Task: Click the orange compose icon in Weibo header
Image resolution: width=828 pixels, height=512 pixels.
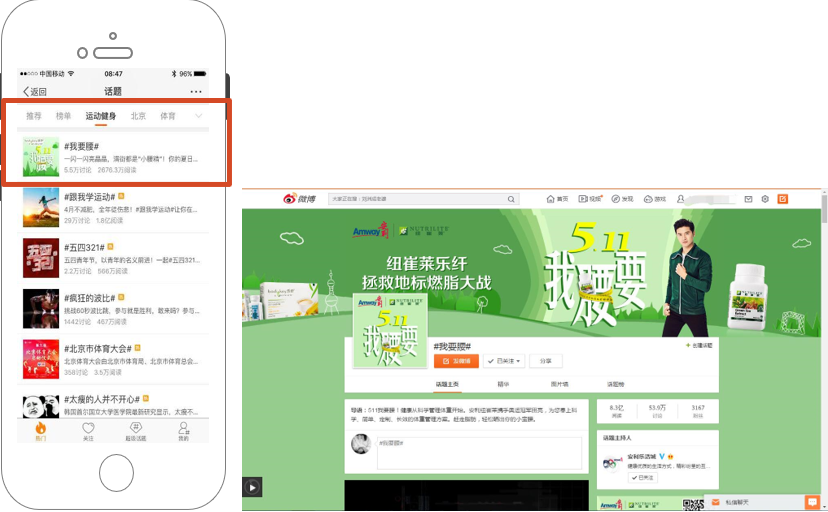Action: pos(783,199)
